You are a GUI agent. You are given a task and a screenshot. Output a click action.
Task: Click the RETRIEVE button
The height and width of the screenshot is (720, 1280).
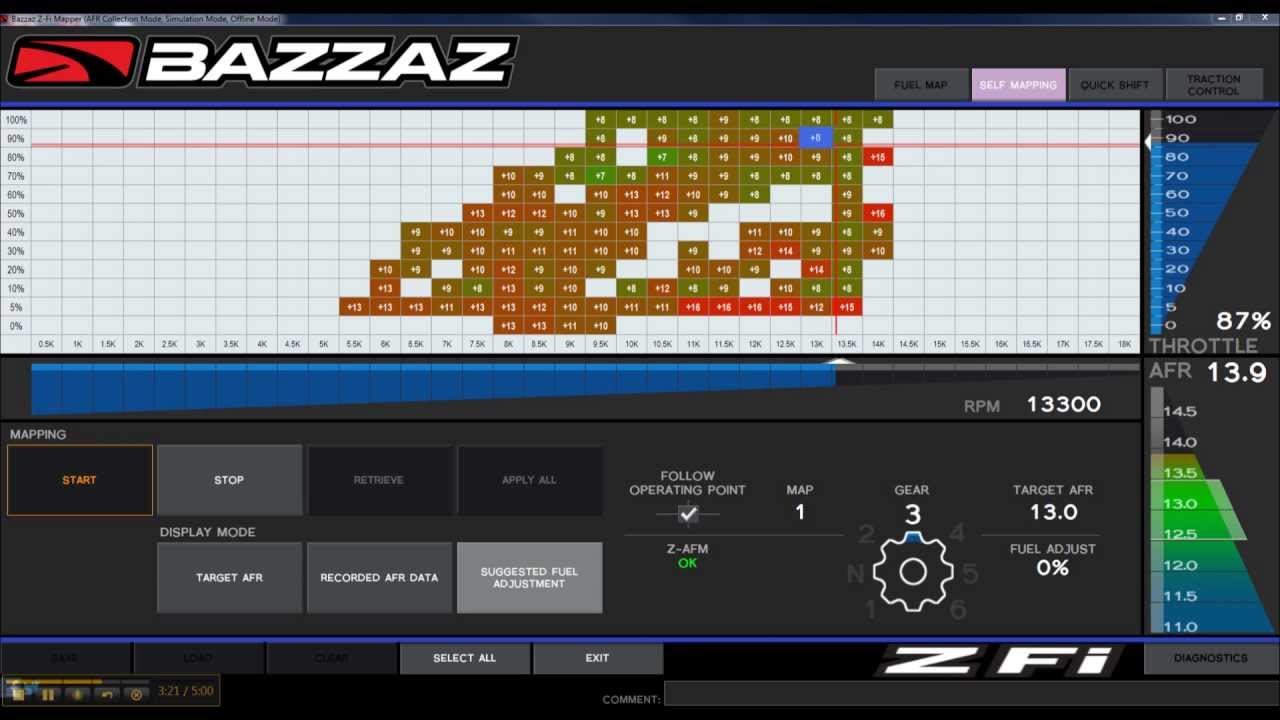pyautogui.click(x=379, y=480)
